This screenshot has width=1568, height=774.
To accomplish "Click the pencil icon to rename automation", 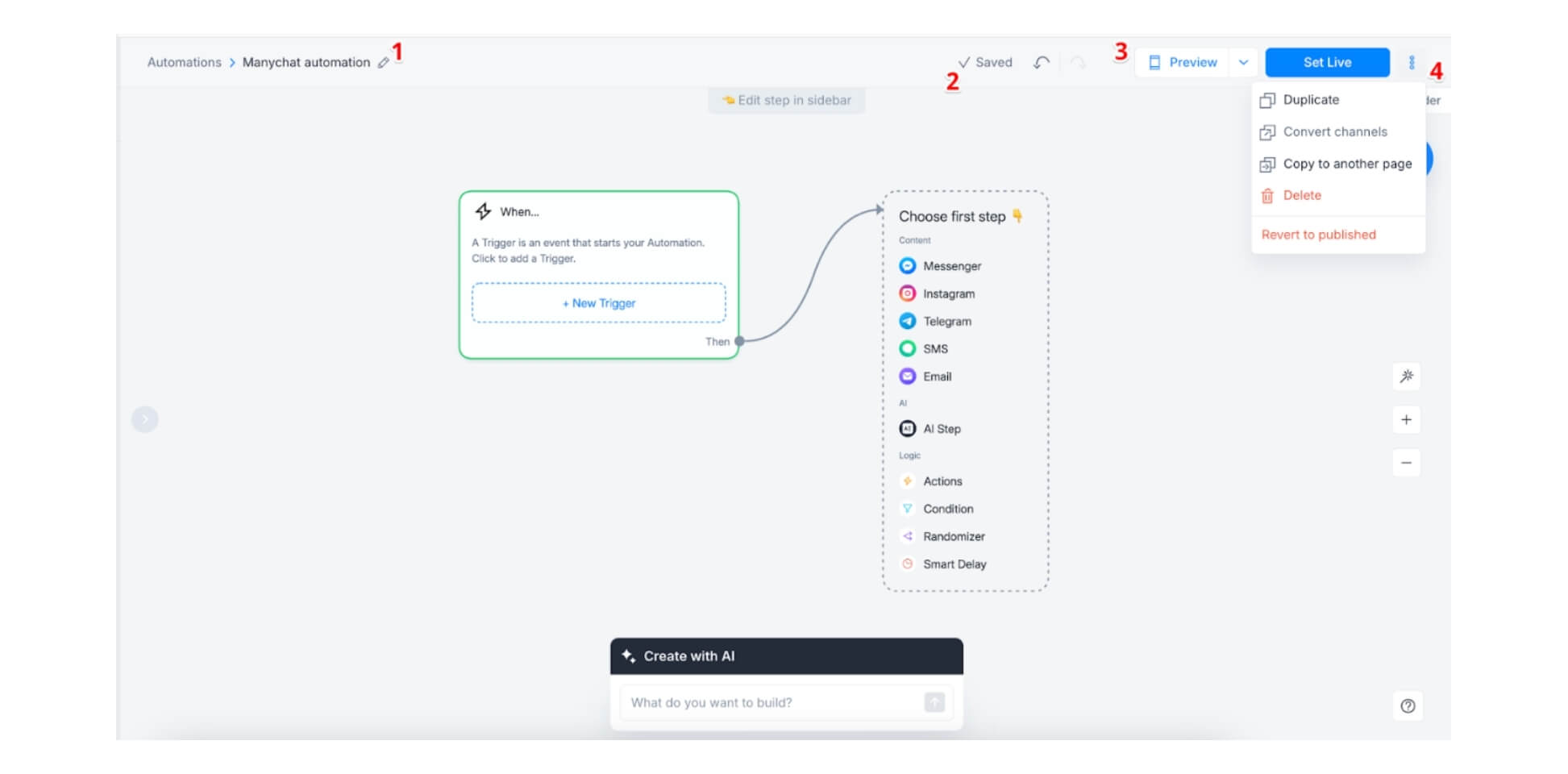I will [384, 63].
